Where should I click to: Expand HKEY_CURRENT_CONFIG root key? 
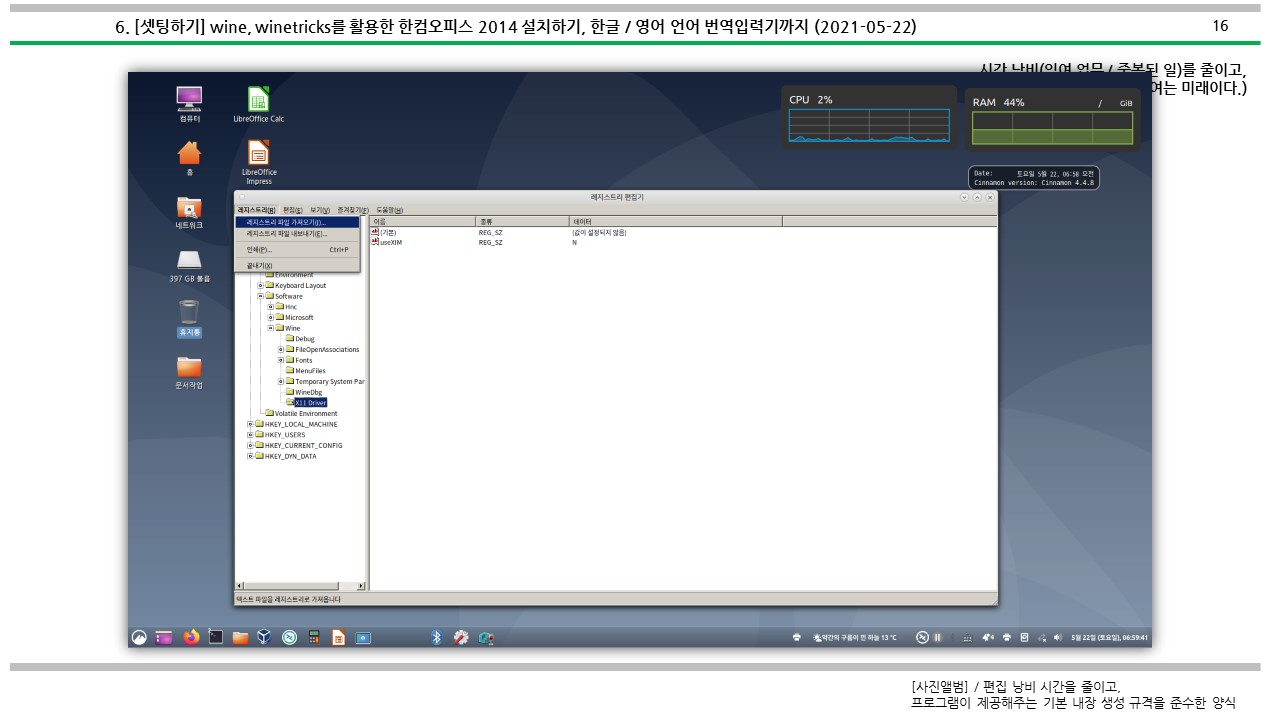250,445
